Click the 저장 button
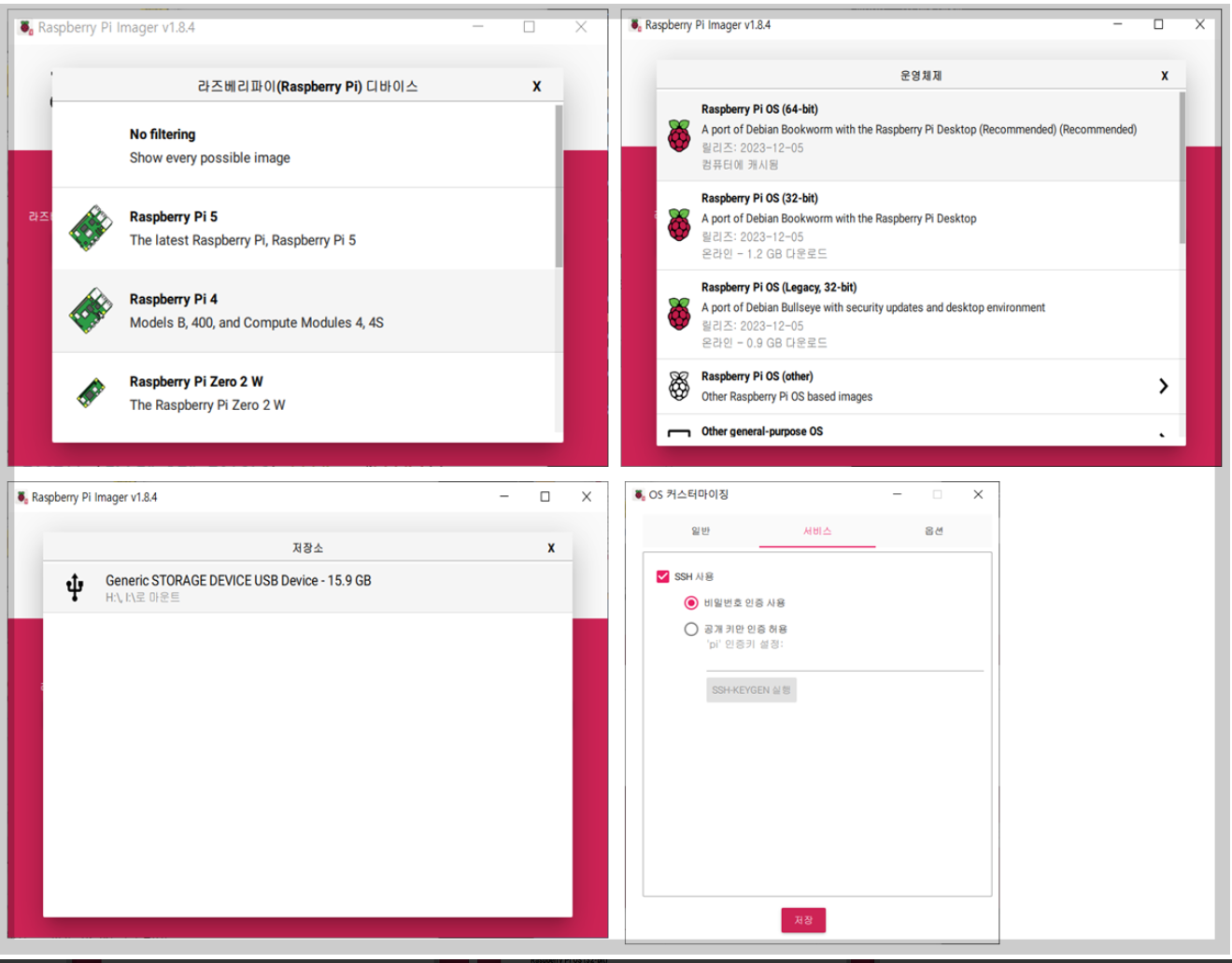This screenshot has width=1232, height=963. (x=803, y=920)
